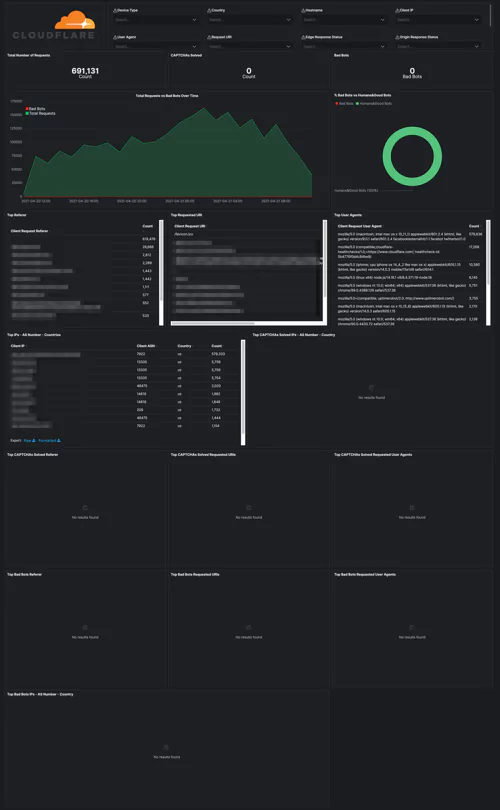500x810 pixels.
Task: Click warning icon beside Request URI label
Action: (x=209, y=37)
